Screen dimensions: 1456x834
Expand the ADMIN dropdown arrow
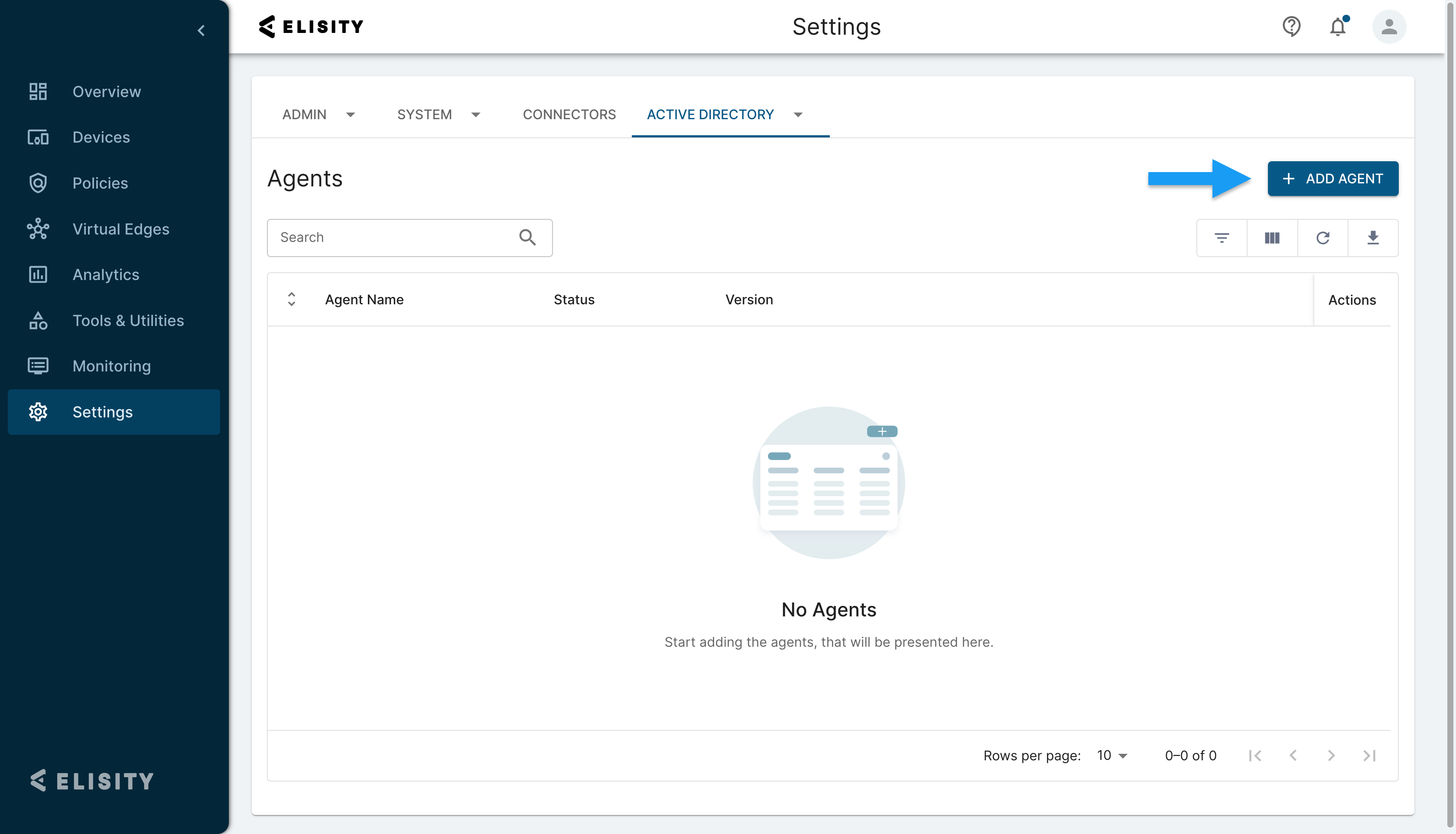pos(351,114)
